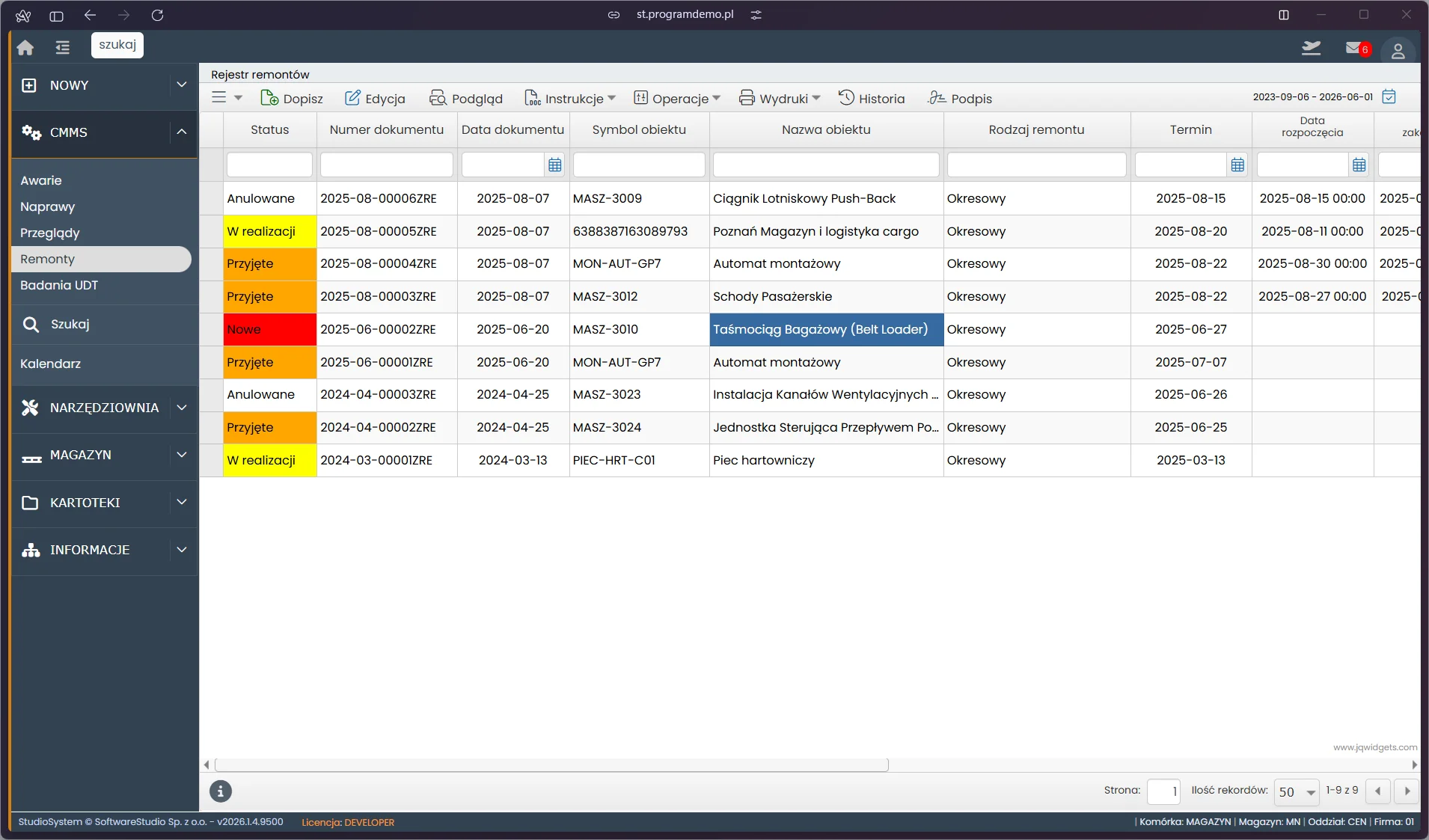Go to next page arrow
The height and width of the screenshot is (840, 1429).
tap(1407, 791)
